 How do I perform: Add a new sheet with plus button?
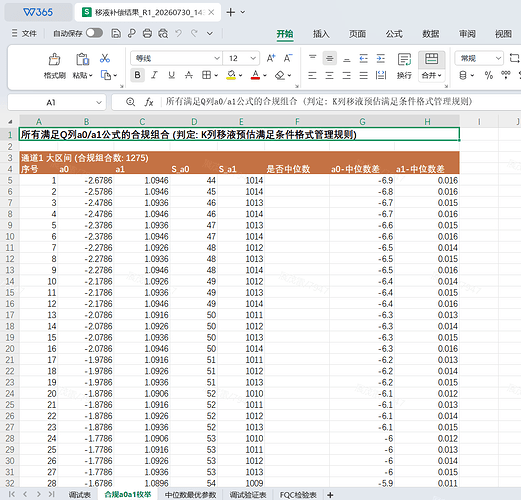(x=330, y=495)
